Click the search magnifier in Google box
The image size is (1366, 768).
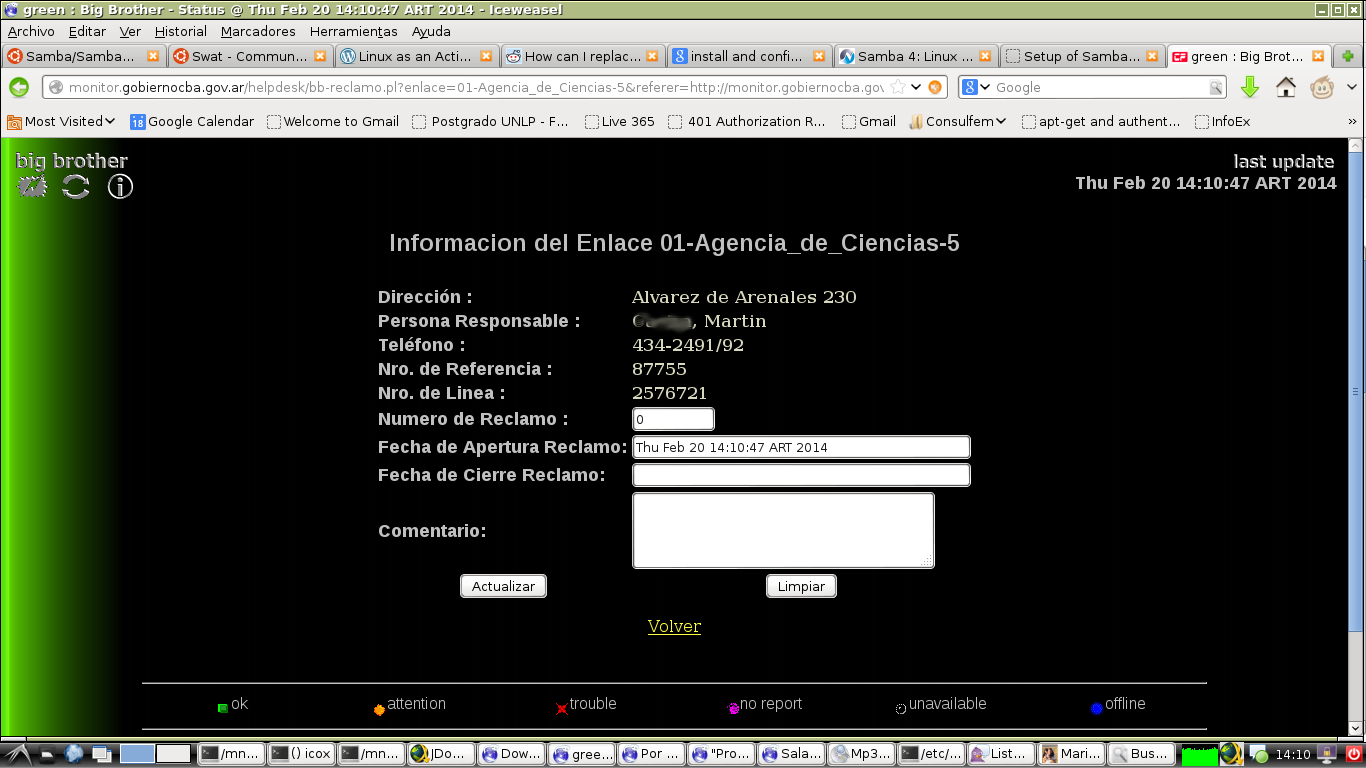(1216, 88)
